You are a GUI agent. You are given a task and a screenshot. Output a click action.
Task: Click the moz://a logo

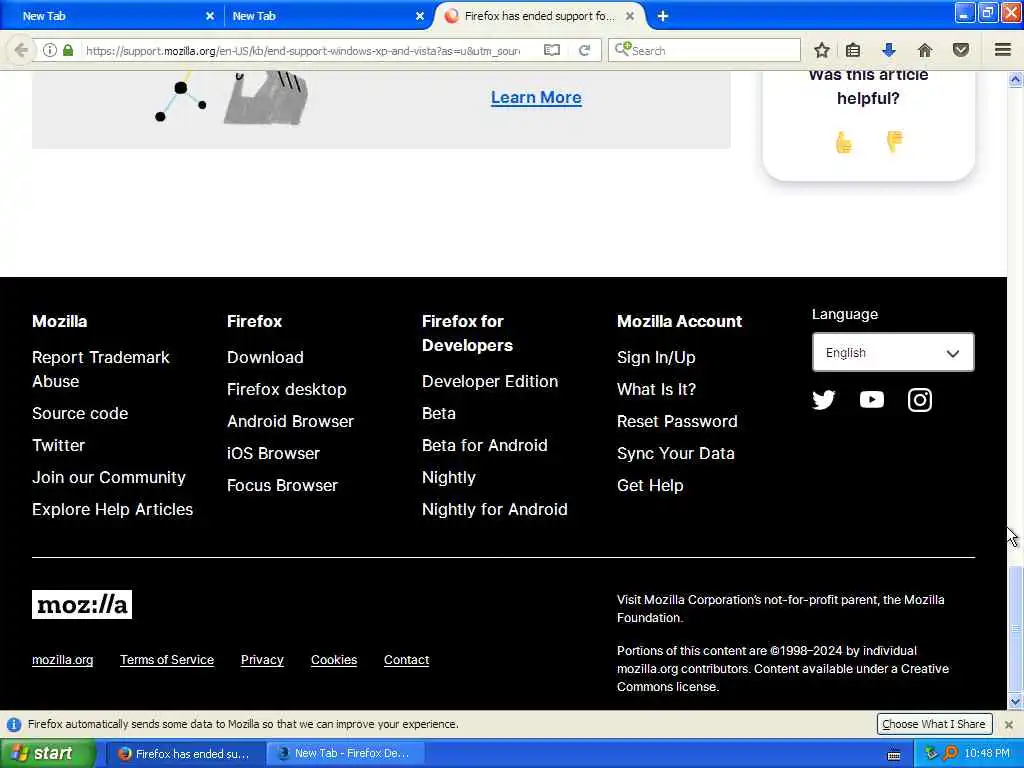click(x=82, y=605)
